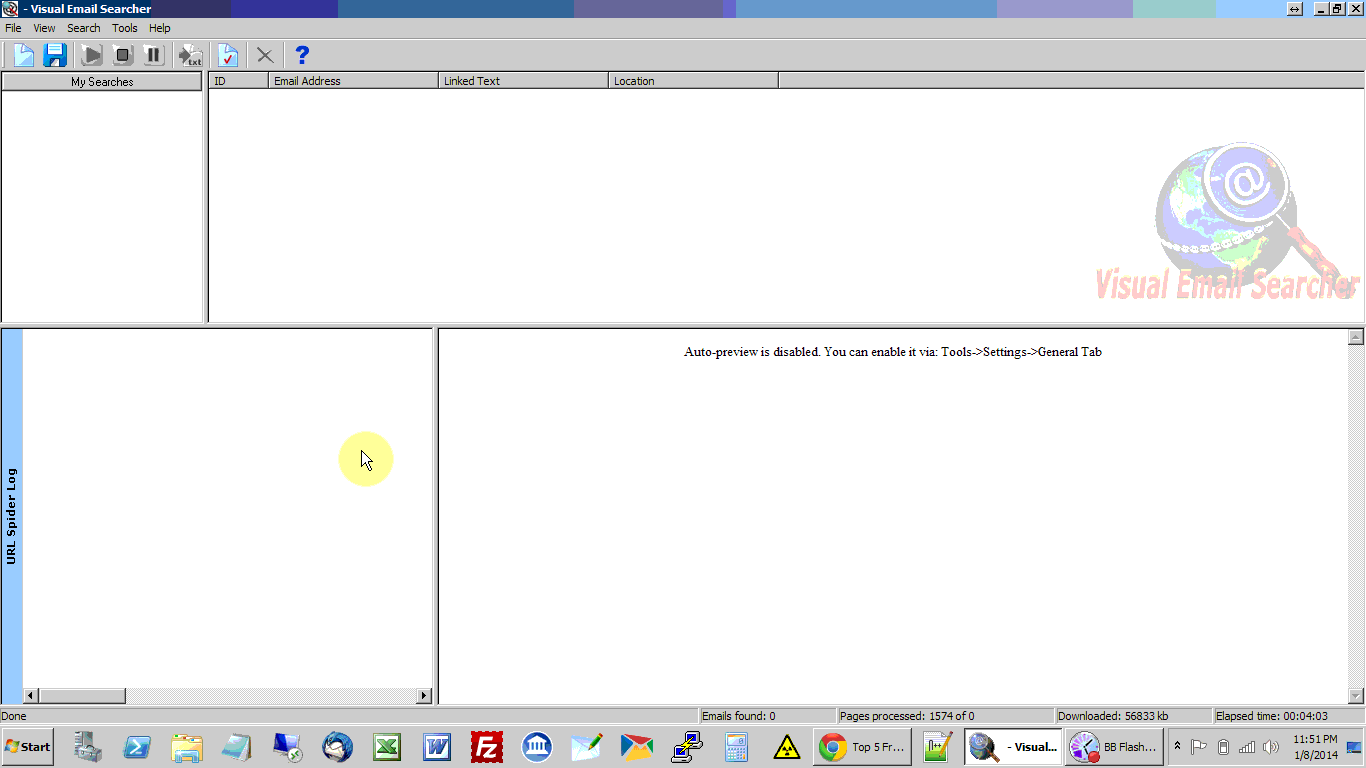Screen dimensions: 1366x768
Task: Sort results by Location column
Action: [694, 81]
